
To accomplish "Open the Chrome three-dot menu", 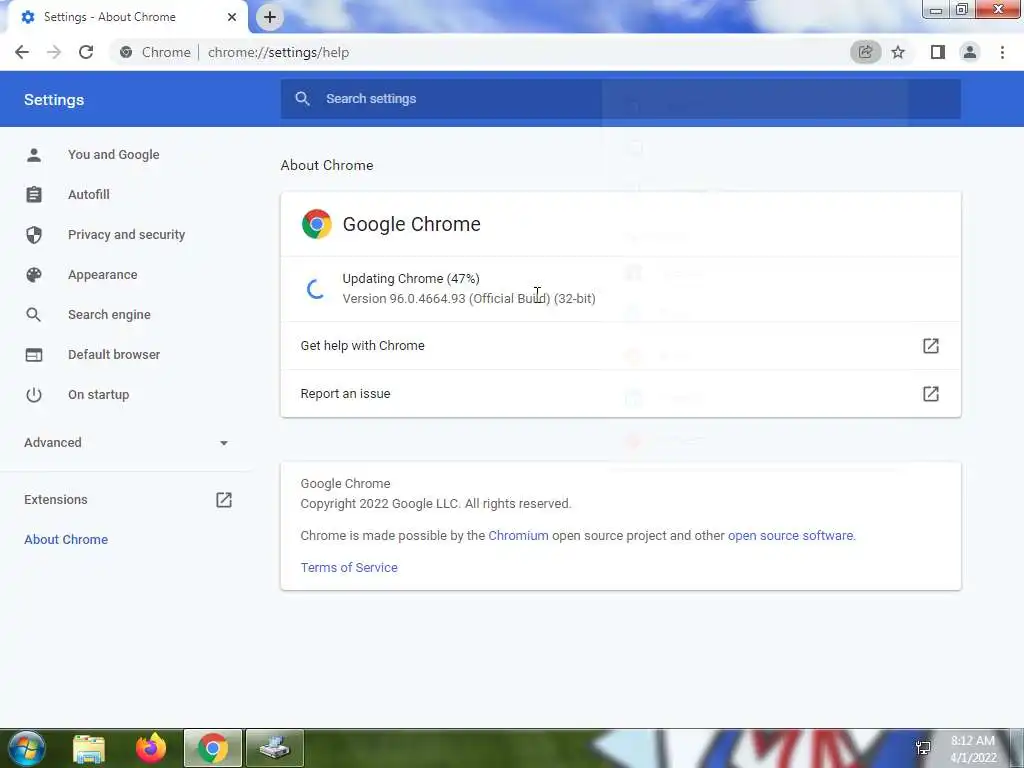I will coord(1002,52).
